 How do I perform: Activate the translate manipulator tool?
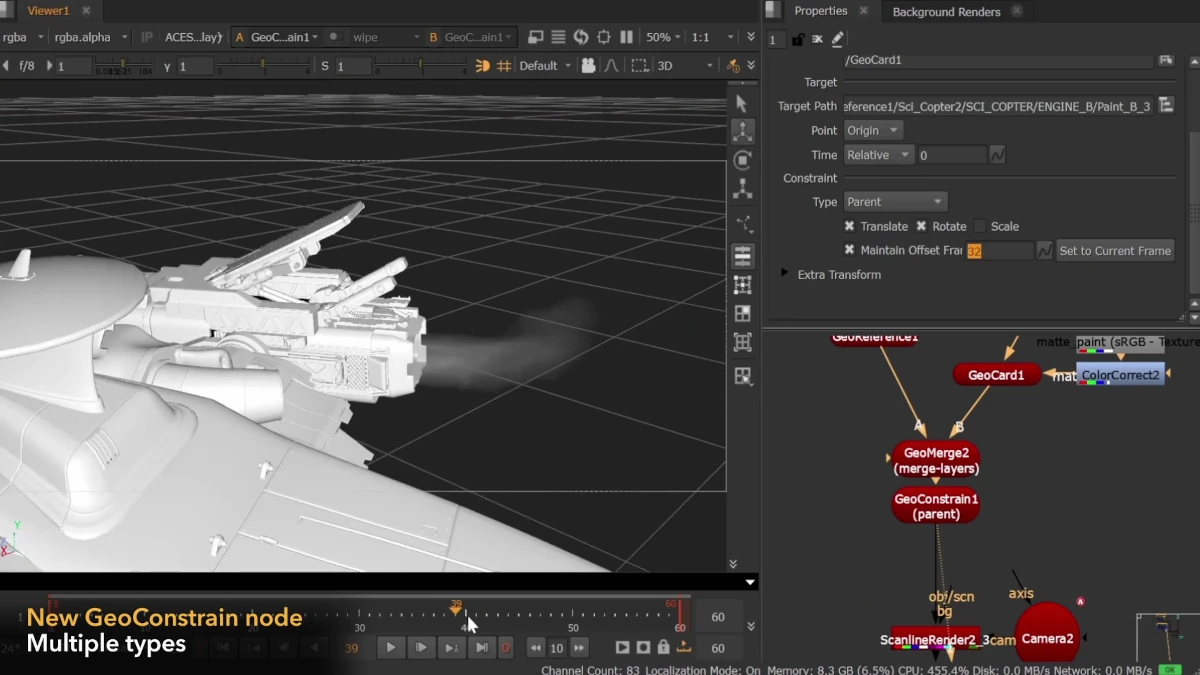pyautogui.click(x=742, y=131)
